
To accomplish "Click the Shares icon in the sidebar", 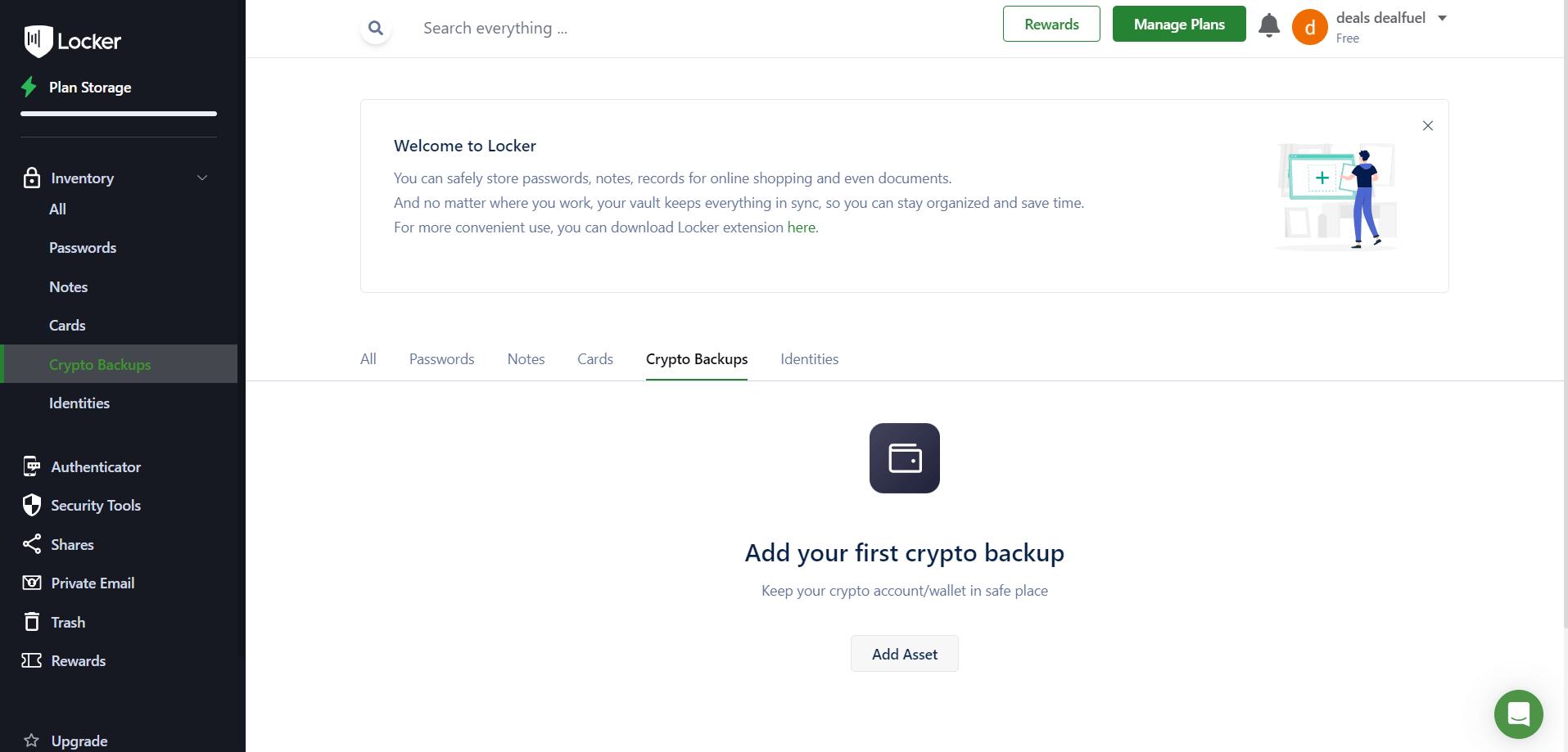I will tap(32, 544).
